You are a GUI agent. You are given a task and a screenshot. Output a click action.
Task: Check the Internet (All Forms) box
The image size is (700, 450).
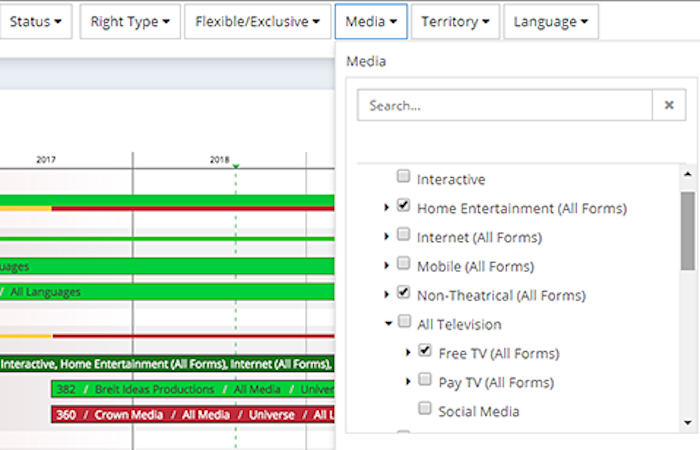[x=403, y=236]
